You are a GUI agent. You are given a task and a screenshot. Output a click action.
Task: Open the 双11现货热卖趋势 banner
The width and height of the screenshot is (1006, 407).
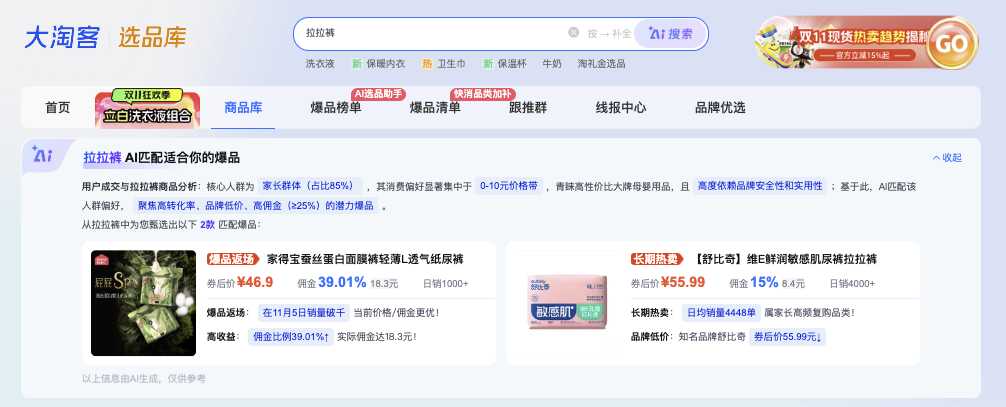[866, 43]
